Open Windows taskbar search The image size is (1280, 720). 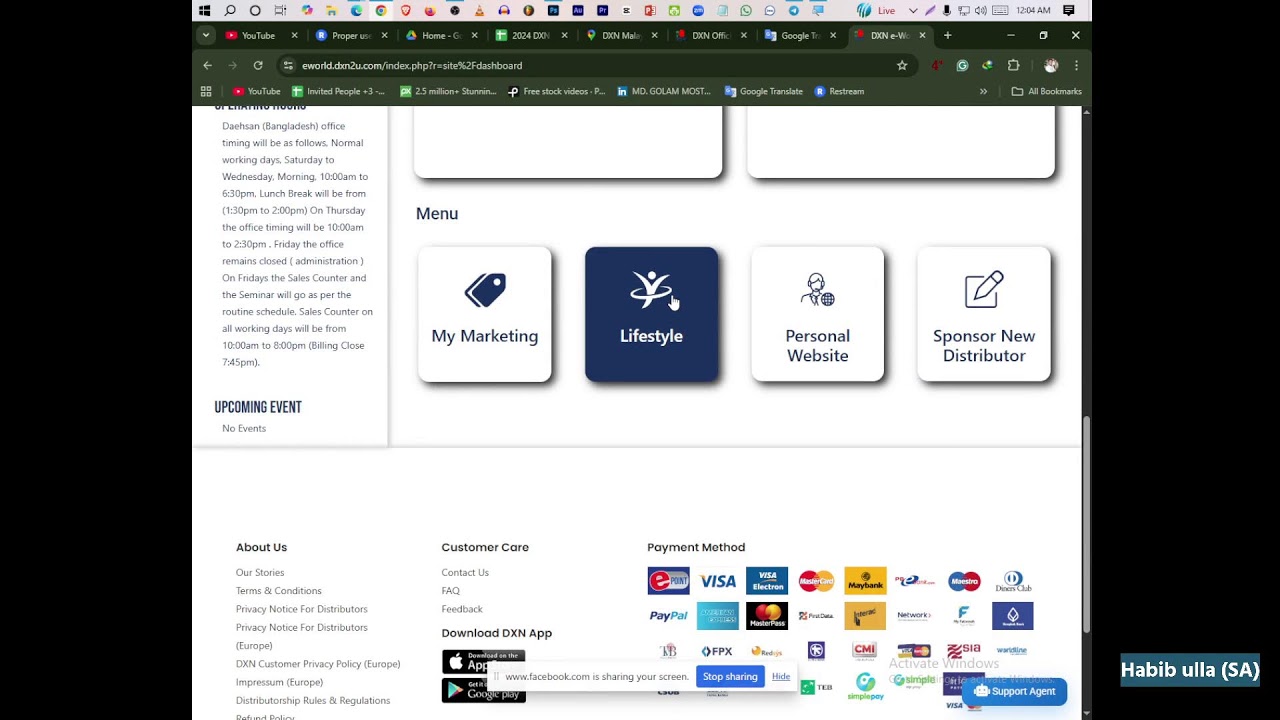[230, 10]
